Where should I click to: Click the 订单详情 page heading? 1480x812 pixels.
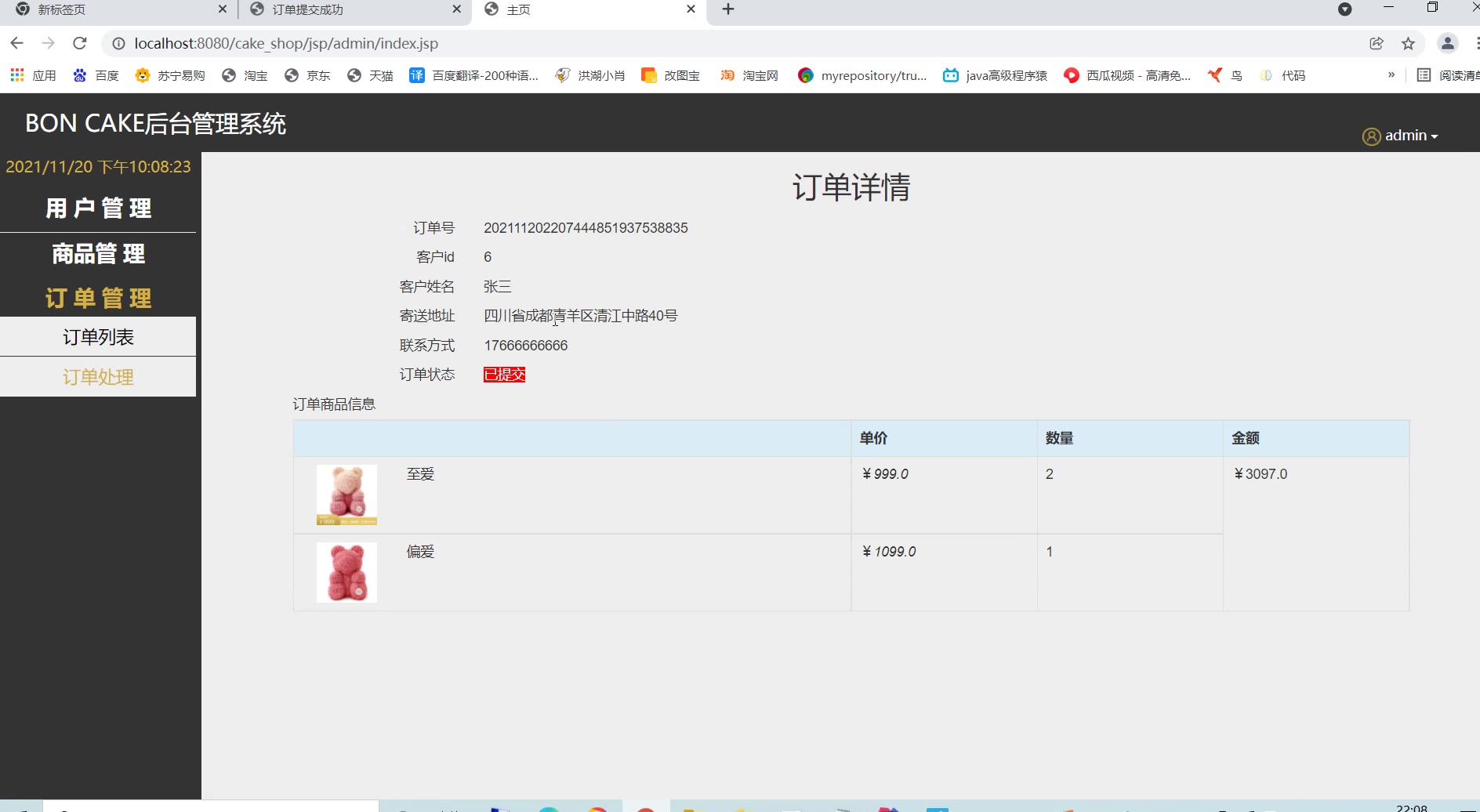click(x=851, y=187)
